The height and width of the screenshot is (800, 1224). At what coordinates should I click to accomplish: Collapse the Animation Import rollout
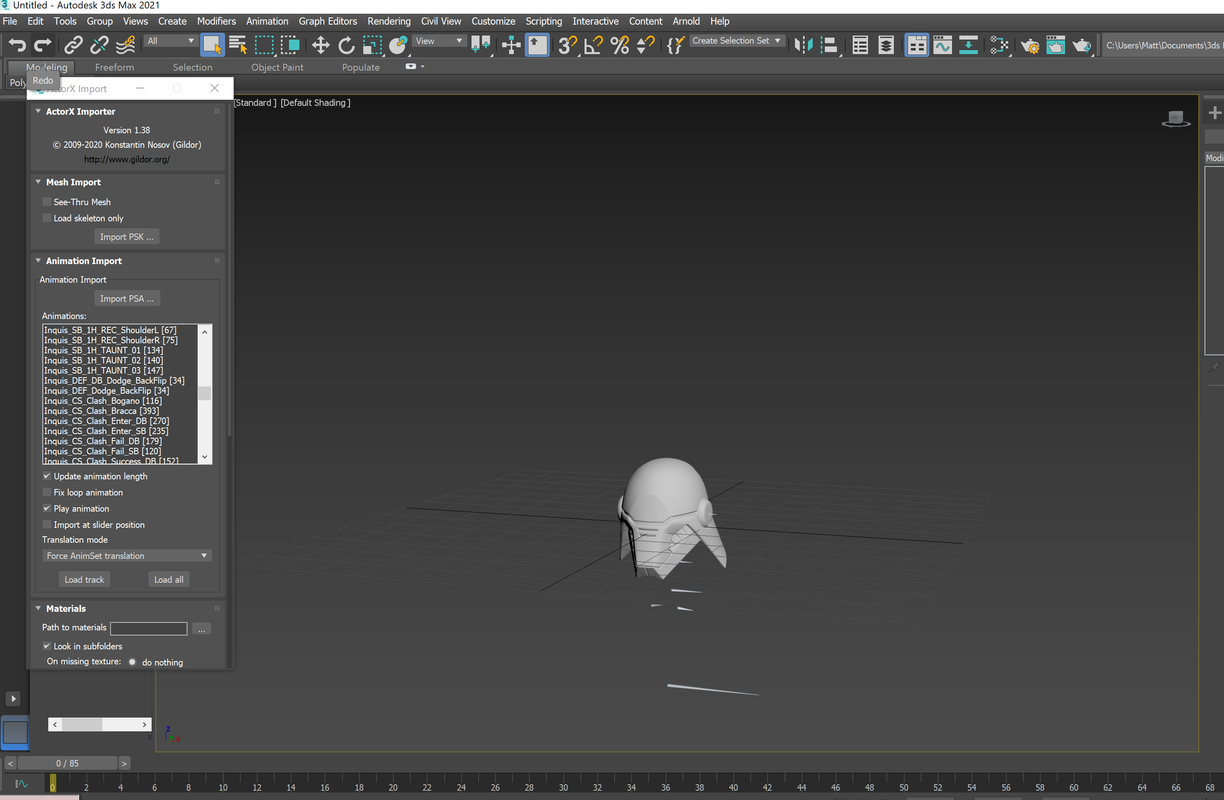coord(38,261)
